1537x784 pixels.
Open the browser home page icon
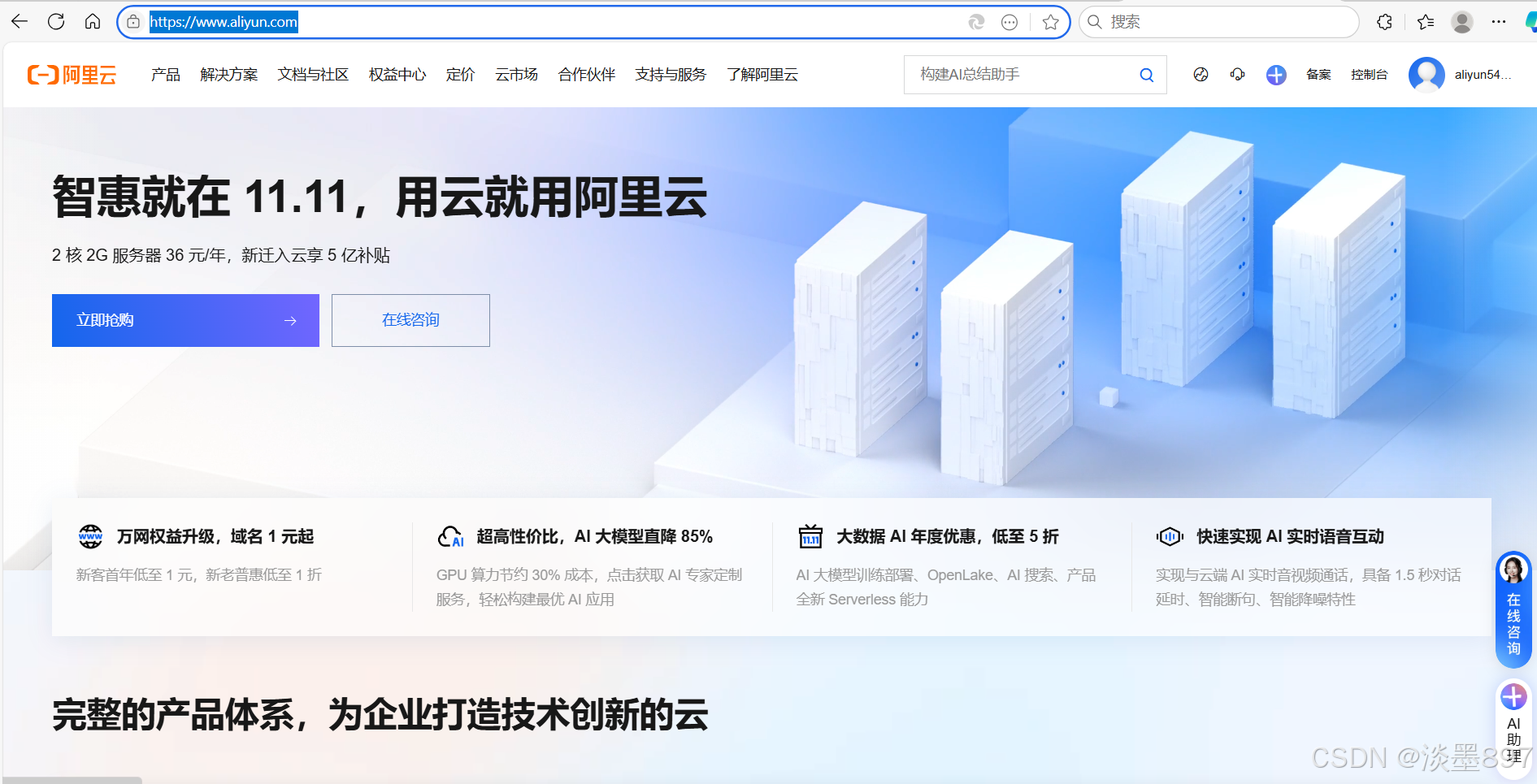point(93,22)
